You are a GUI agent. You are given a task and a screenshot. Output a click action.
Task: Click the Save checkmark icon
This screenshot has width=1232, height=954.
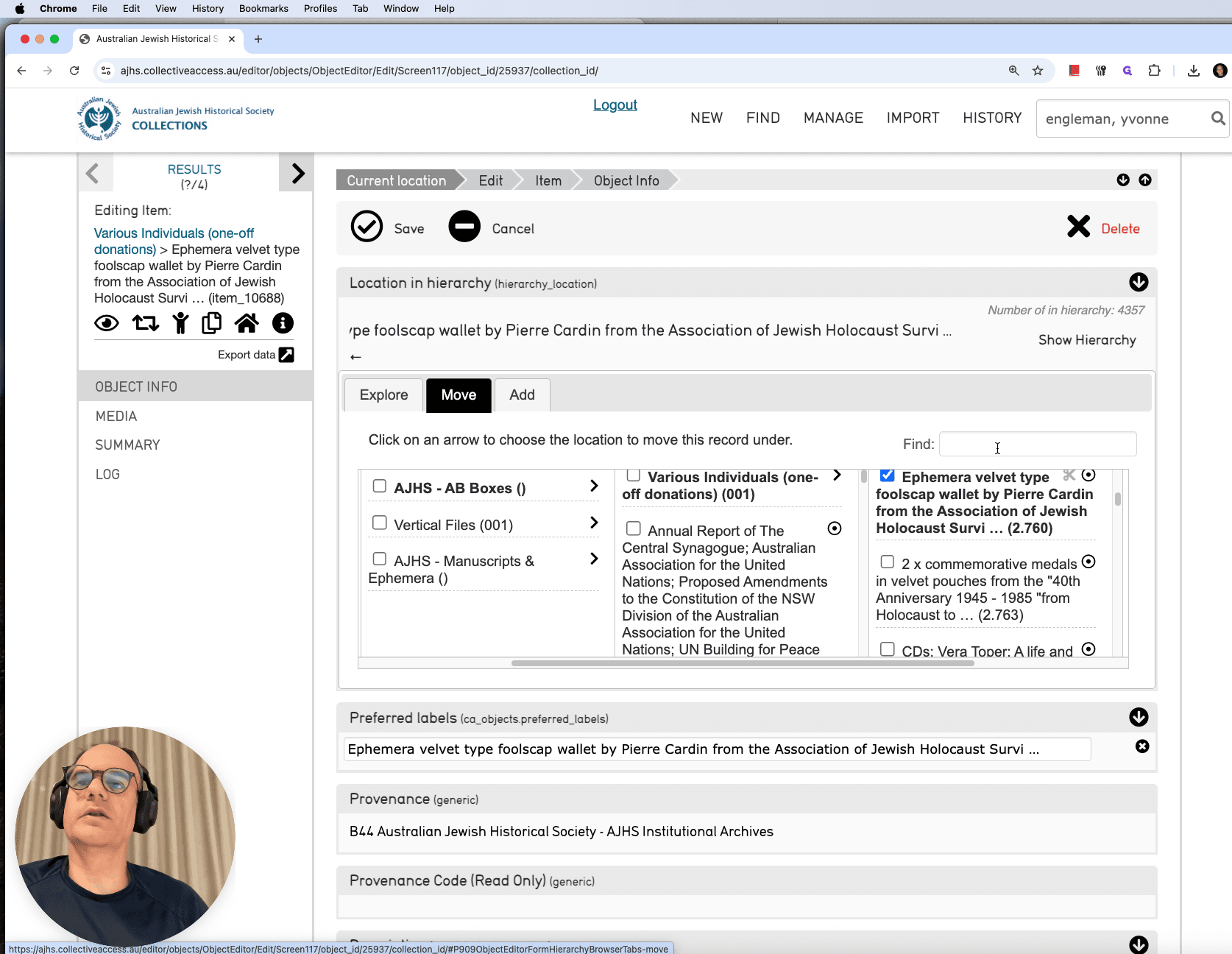pos(367,227)
